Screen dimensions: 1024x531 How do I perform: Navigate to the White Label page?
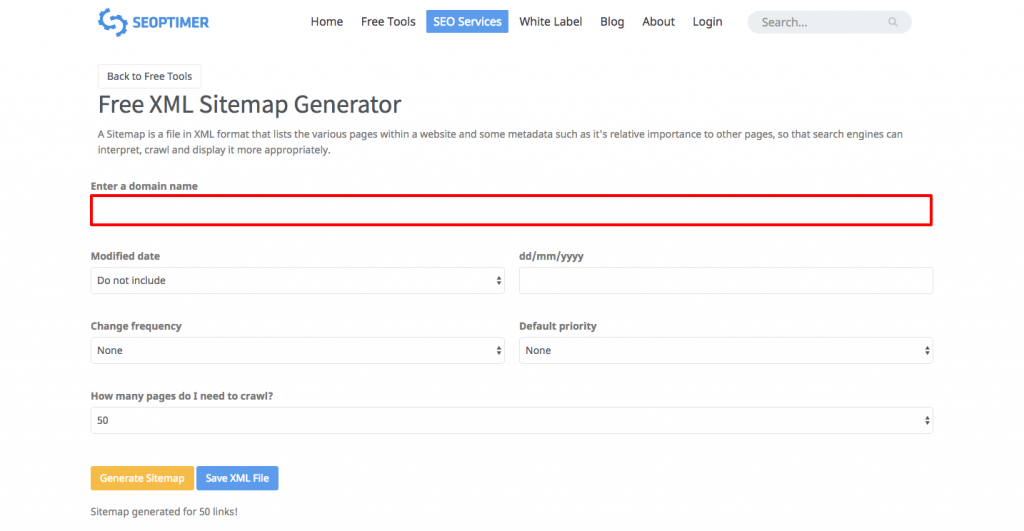tap(550, 22)
